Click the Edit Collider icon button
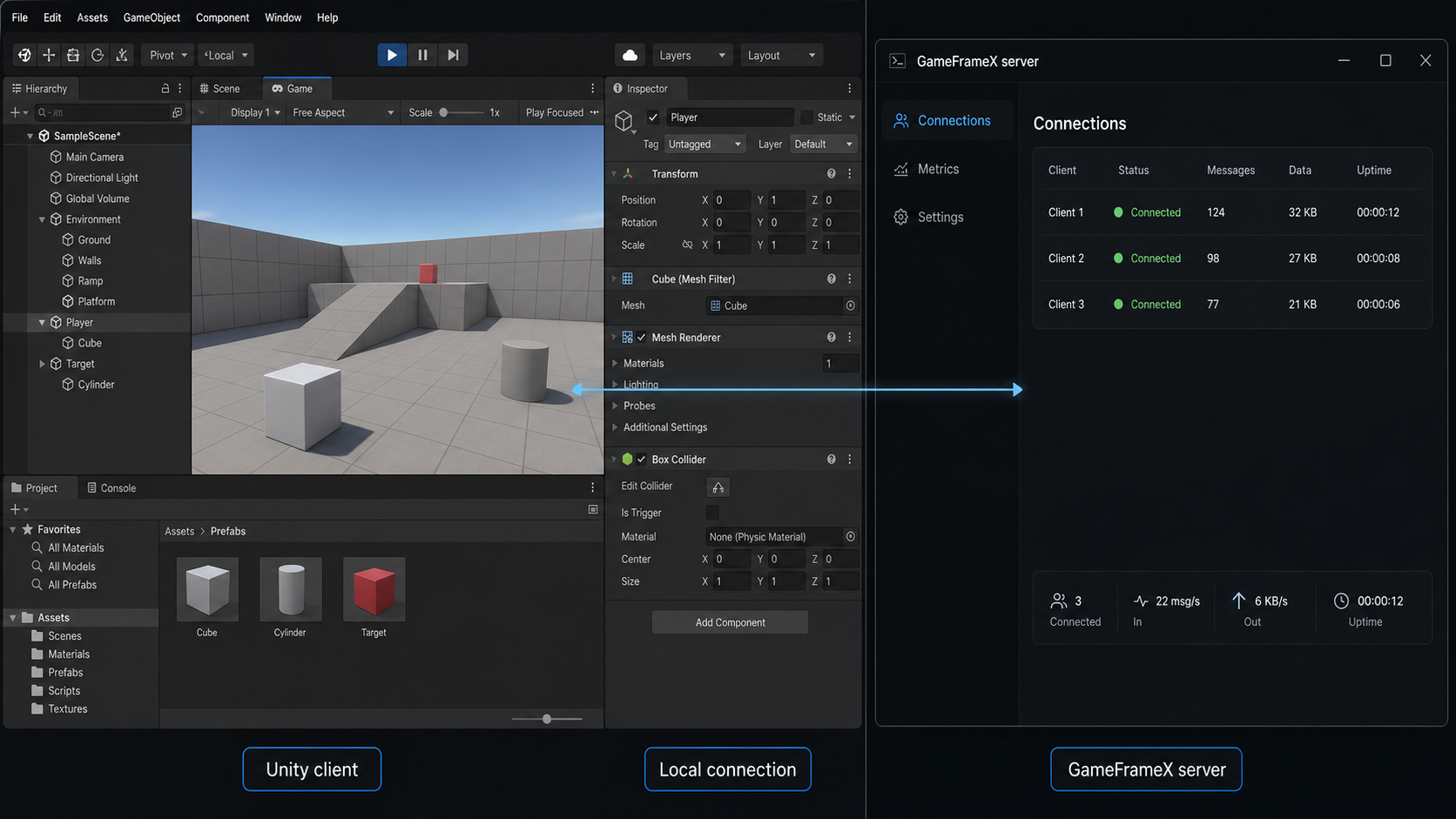This screenshot has width=1456, height=819. click(x=718, y=487)
